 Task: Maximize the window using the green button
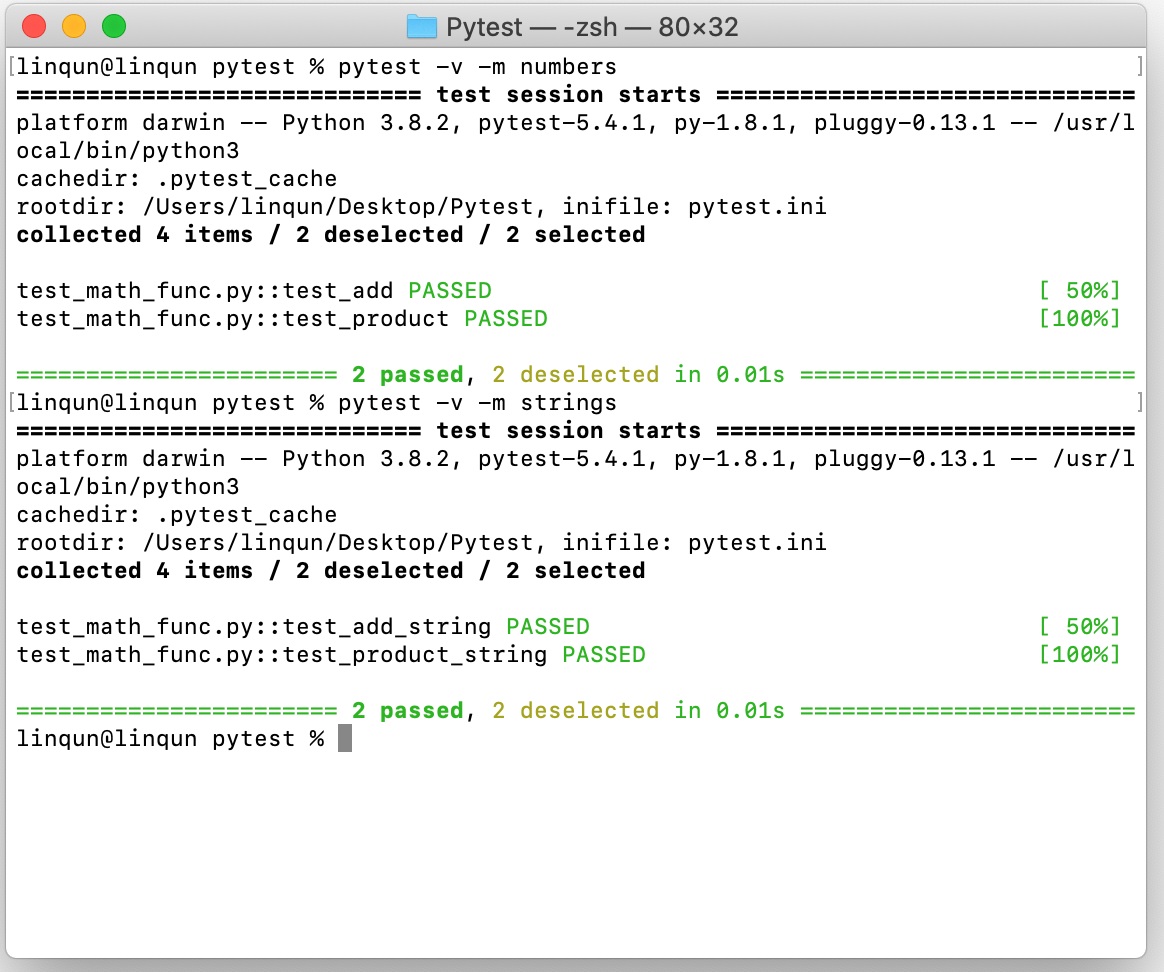114,27
